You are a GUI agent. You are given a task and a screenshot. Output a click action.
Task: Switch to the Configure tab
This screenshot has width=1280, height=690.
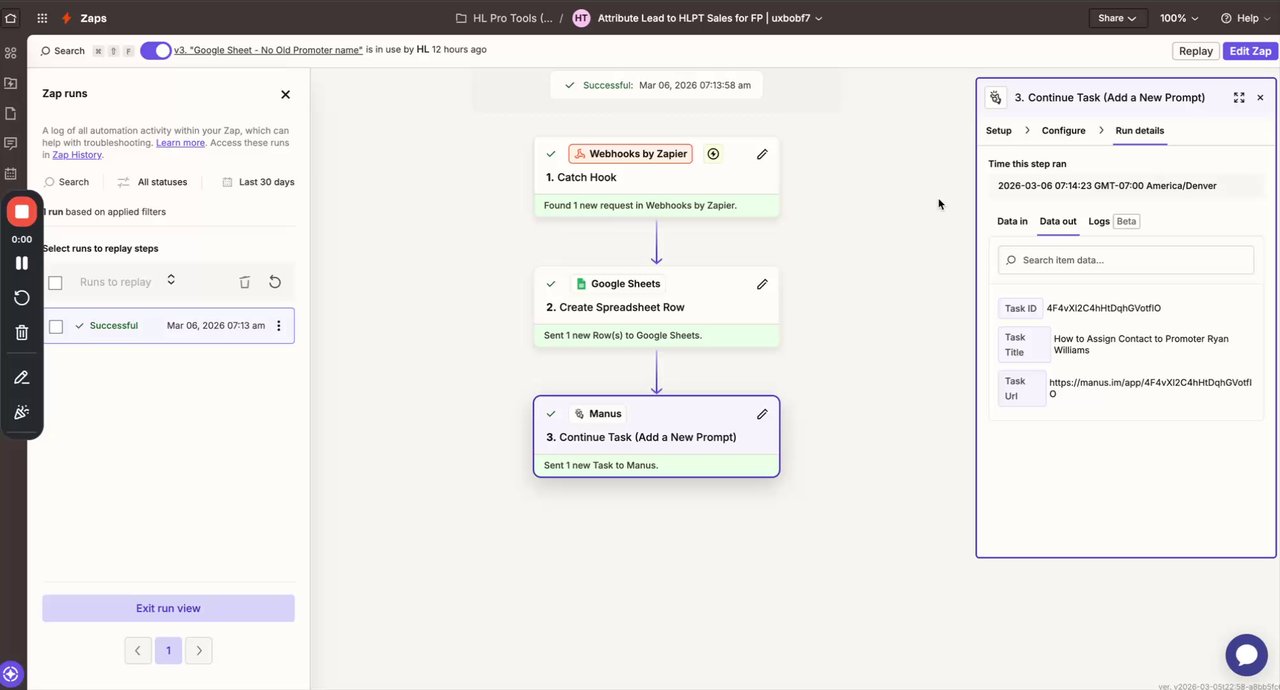click(x=1063, y=130)
